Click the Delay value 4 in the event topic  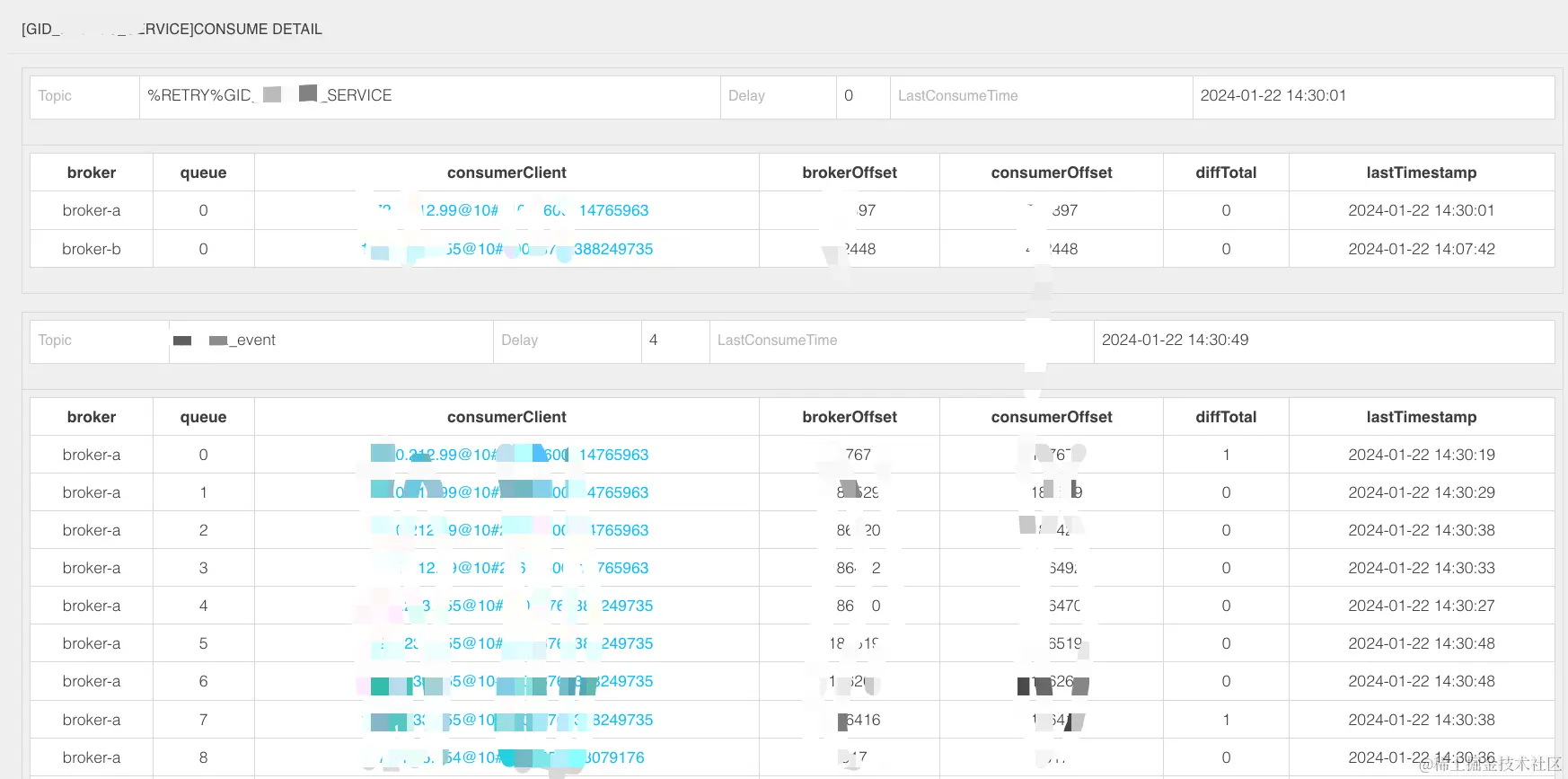tap(653, 340)
